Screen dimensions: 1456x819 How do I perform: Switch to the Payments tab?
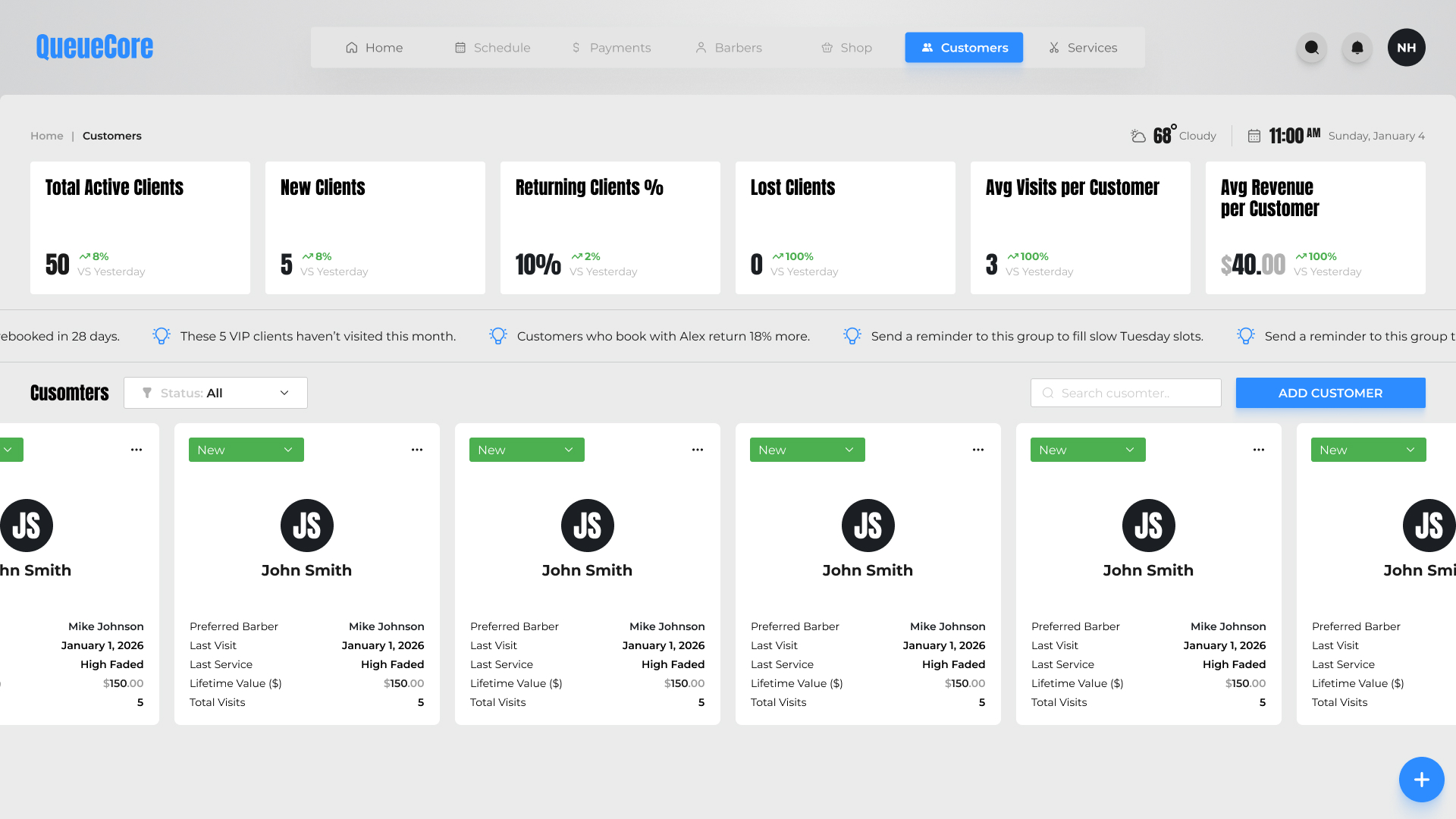pos(611,48)
